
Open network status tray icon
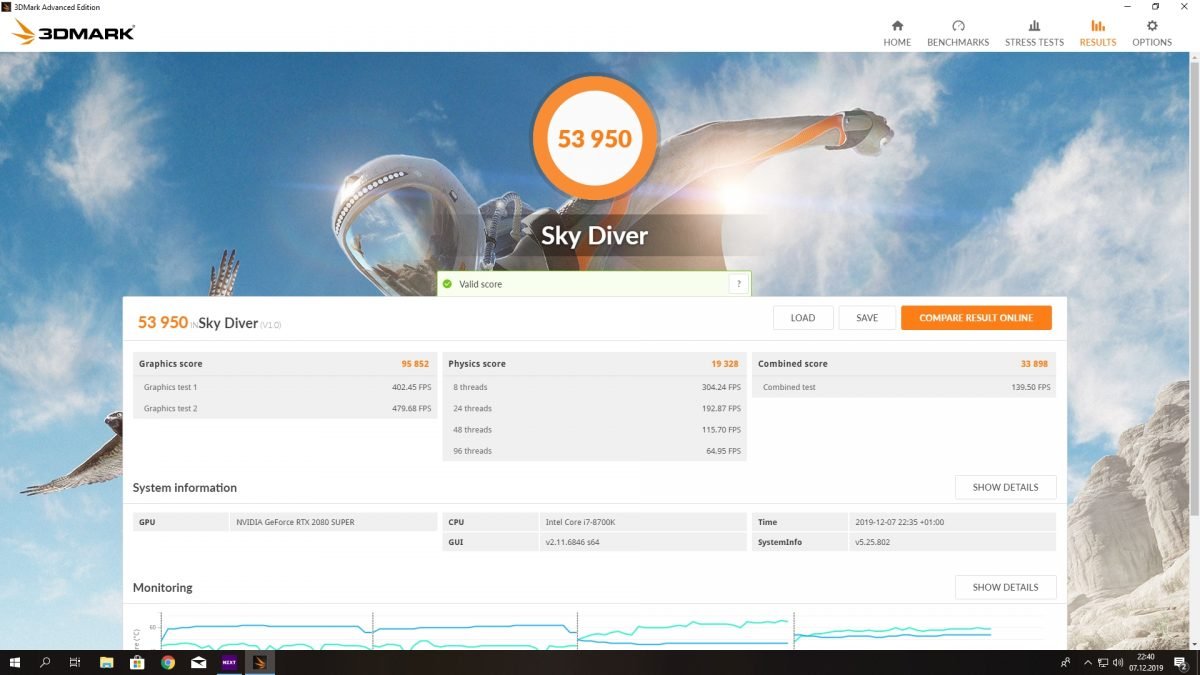(x=1101, y=662)
